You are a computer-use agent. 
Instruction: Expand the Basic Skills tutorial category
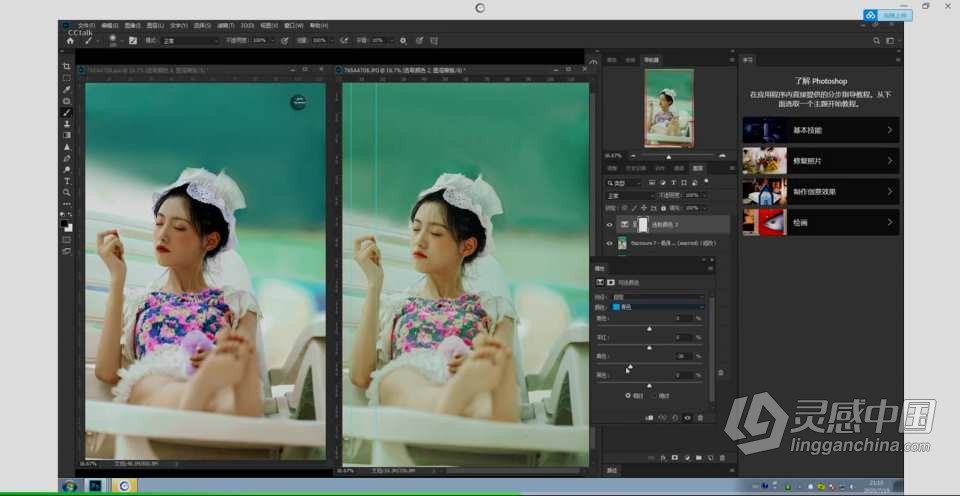821,130
